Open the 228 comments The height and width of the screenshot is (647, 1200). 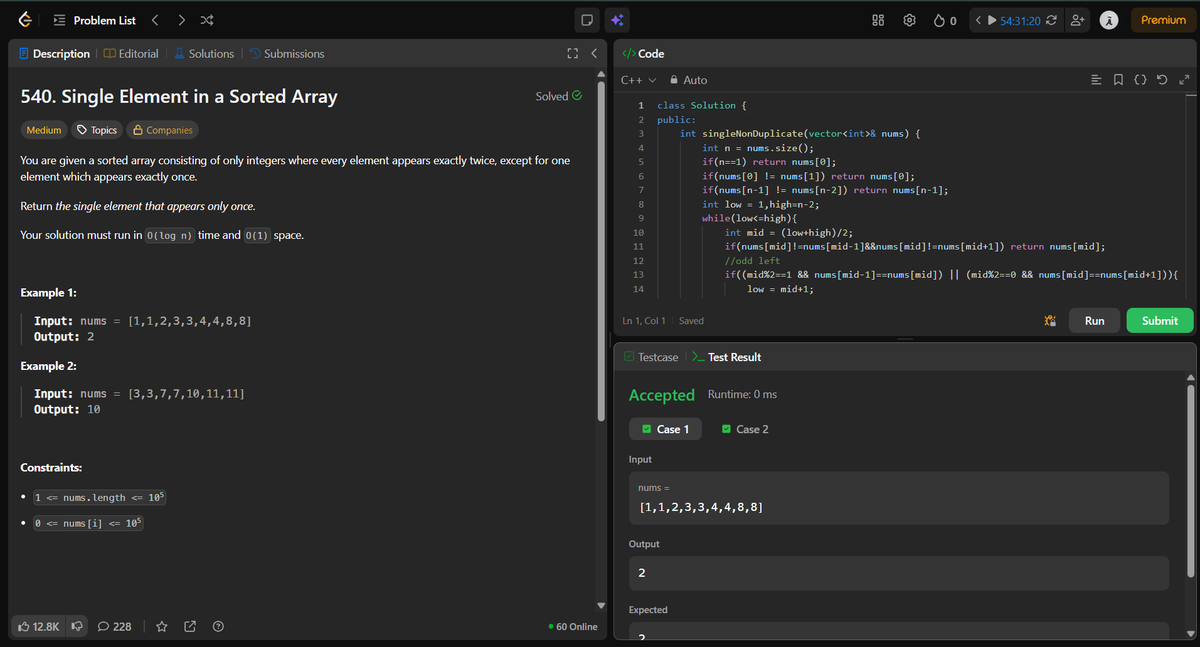(114, 626)
